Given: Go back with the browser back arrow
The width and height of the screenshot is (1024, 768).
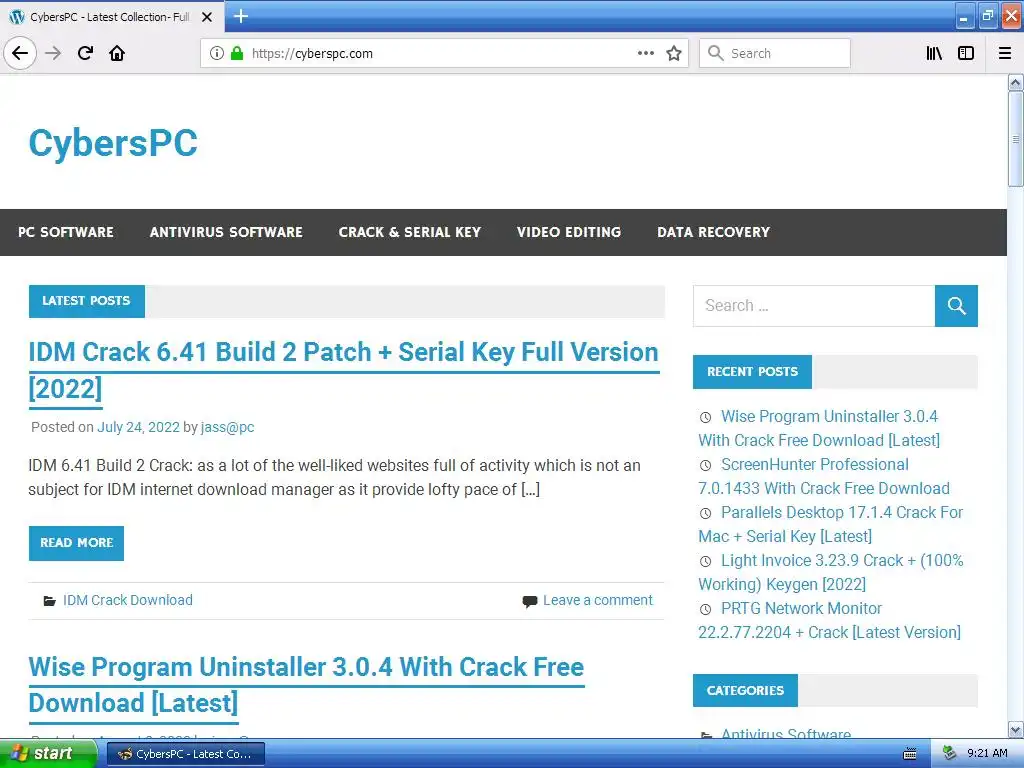Looking at the screenshot, I should (20, 53).
